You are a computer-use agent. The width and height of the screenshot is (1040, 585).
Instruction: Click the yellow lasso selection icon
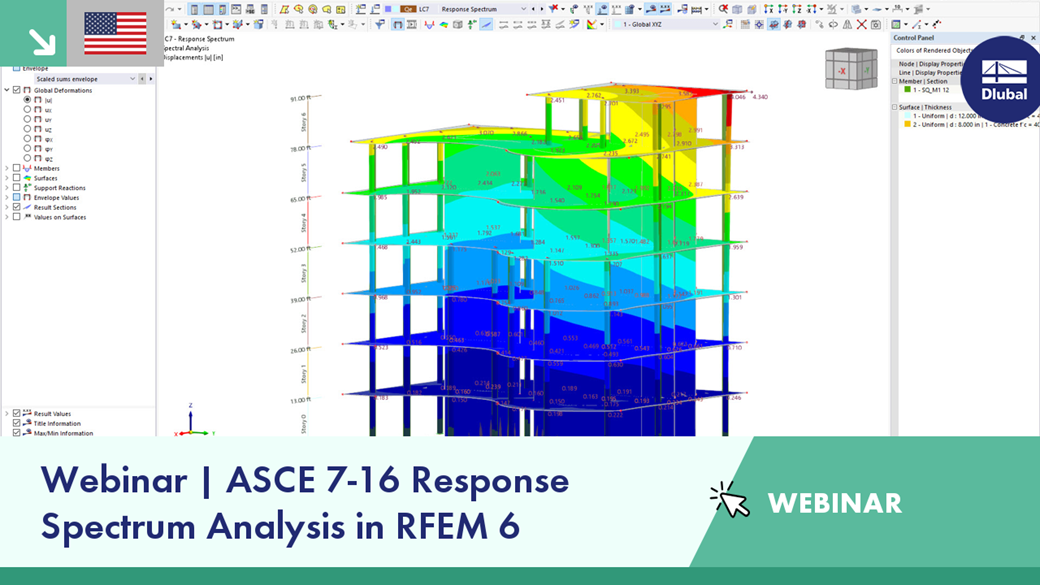pyautogui.click(x=327, y=9)
